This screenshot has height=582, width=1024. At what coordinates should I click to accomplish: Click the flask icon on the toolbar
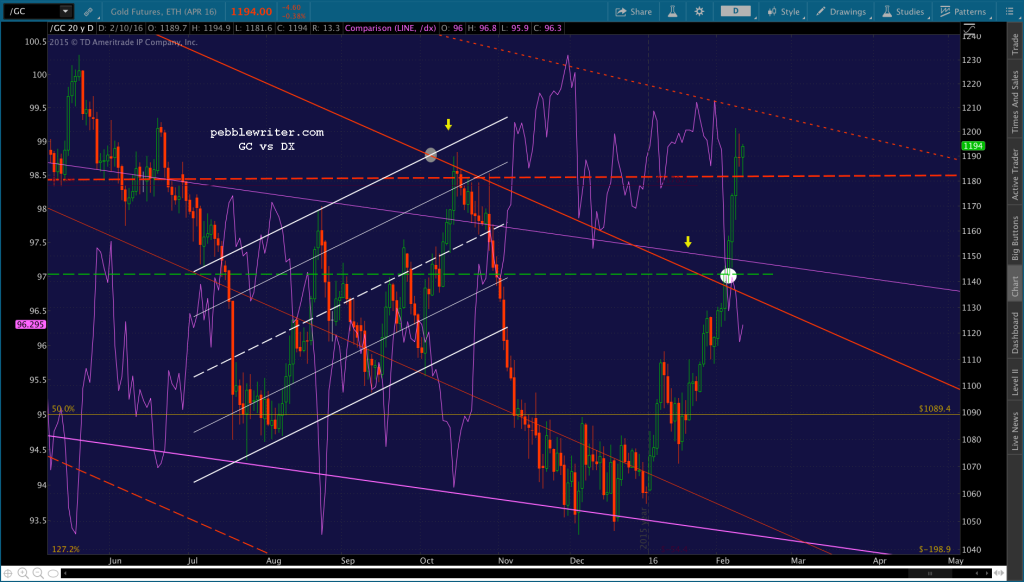(x=673, y=11)
